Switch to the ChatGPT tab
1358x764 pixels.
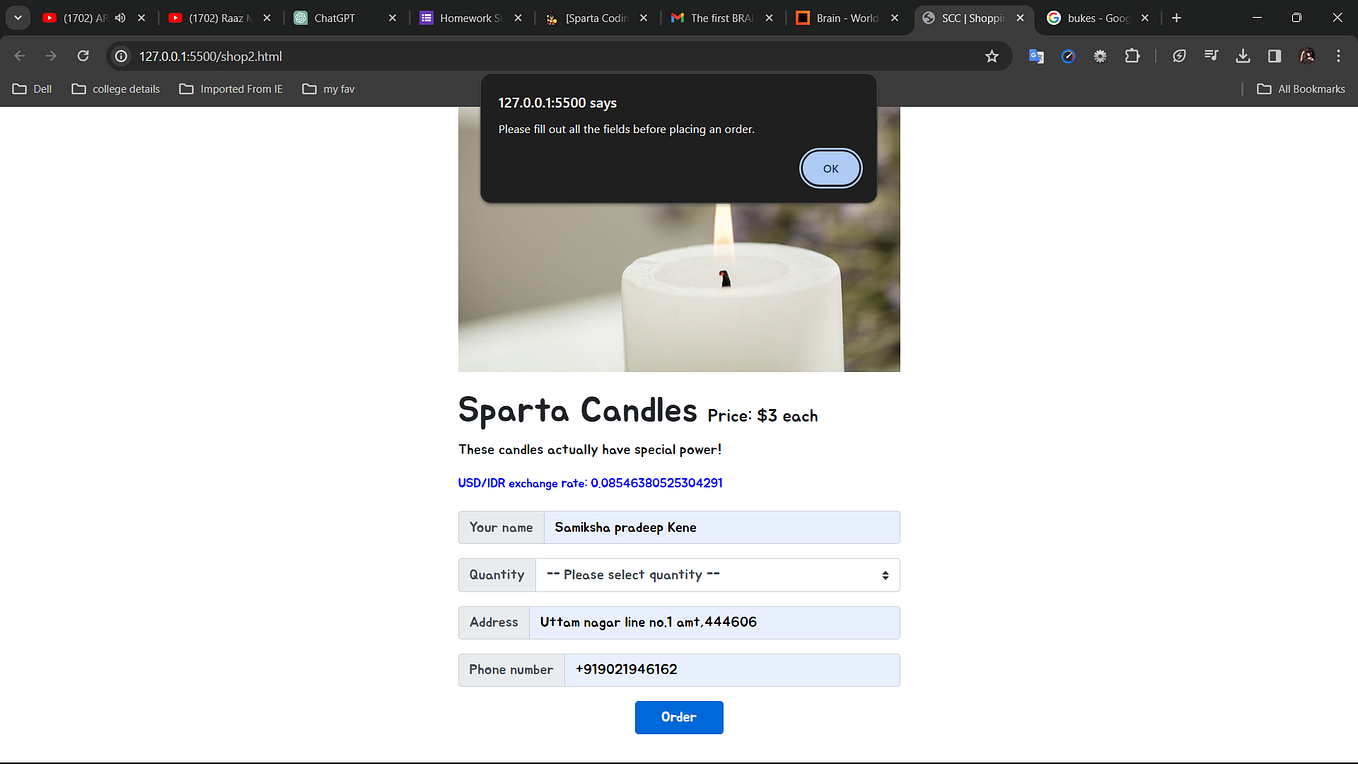[335, 17]
